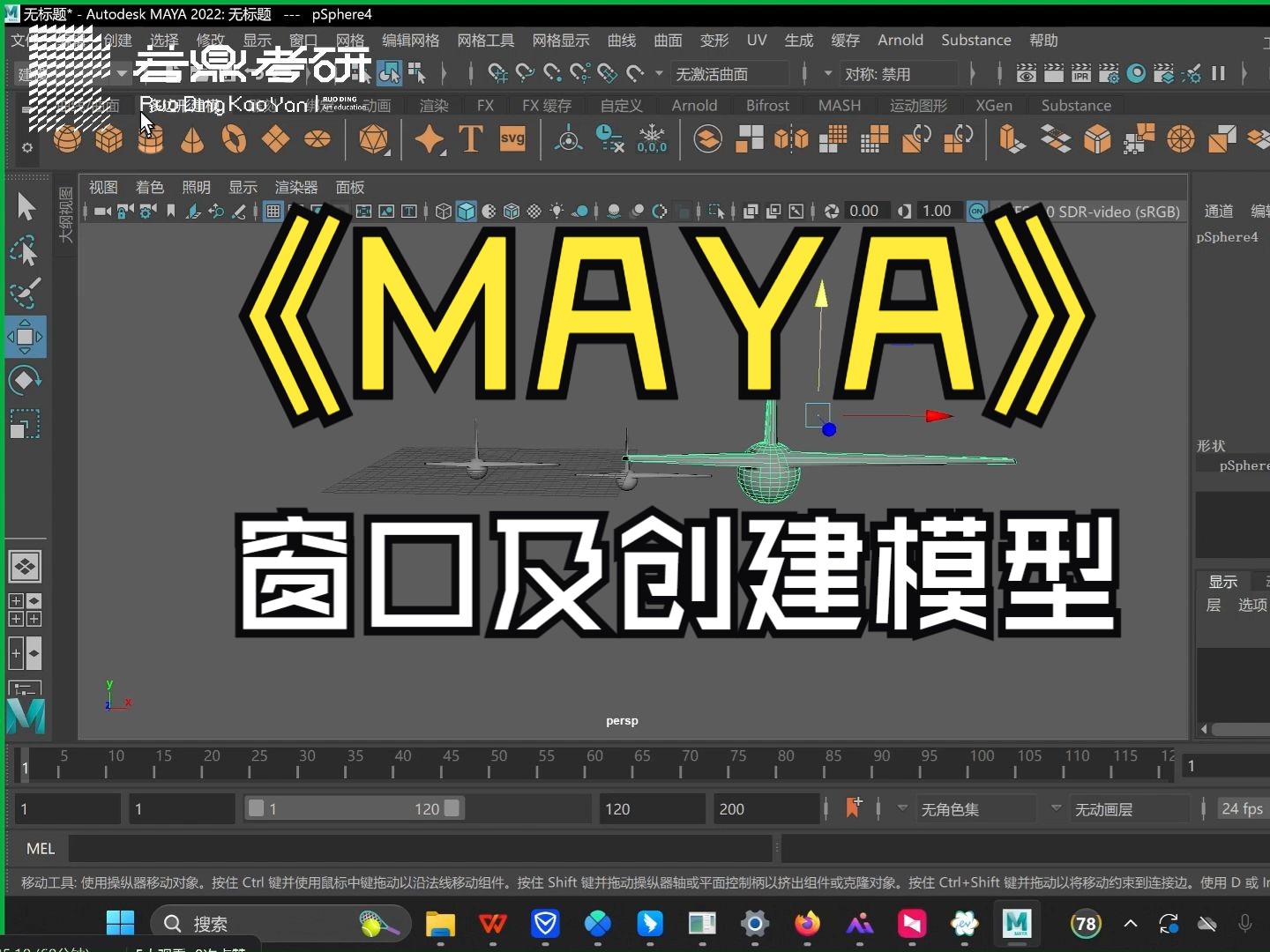The image size is (1270, 952).
Task: Open the 窗口 menu
Action: pyautogui.click(x=303, y=40)
